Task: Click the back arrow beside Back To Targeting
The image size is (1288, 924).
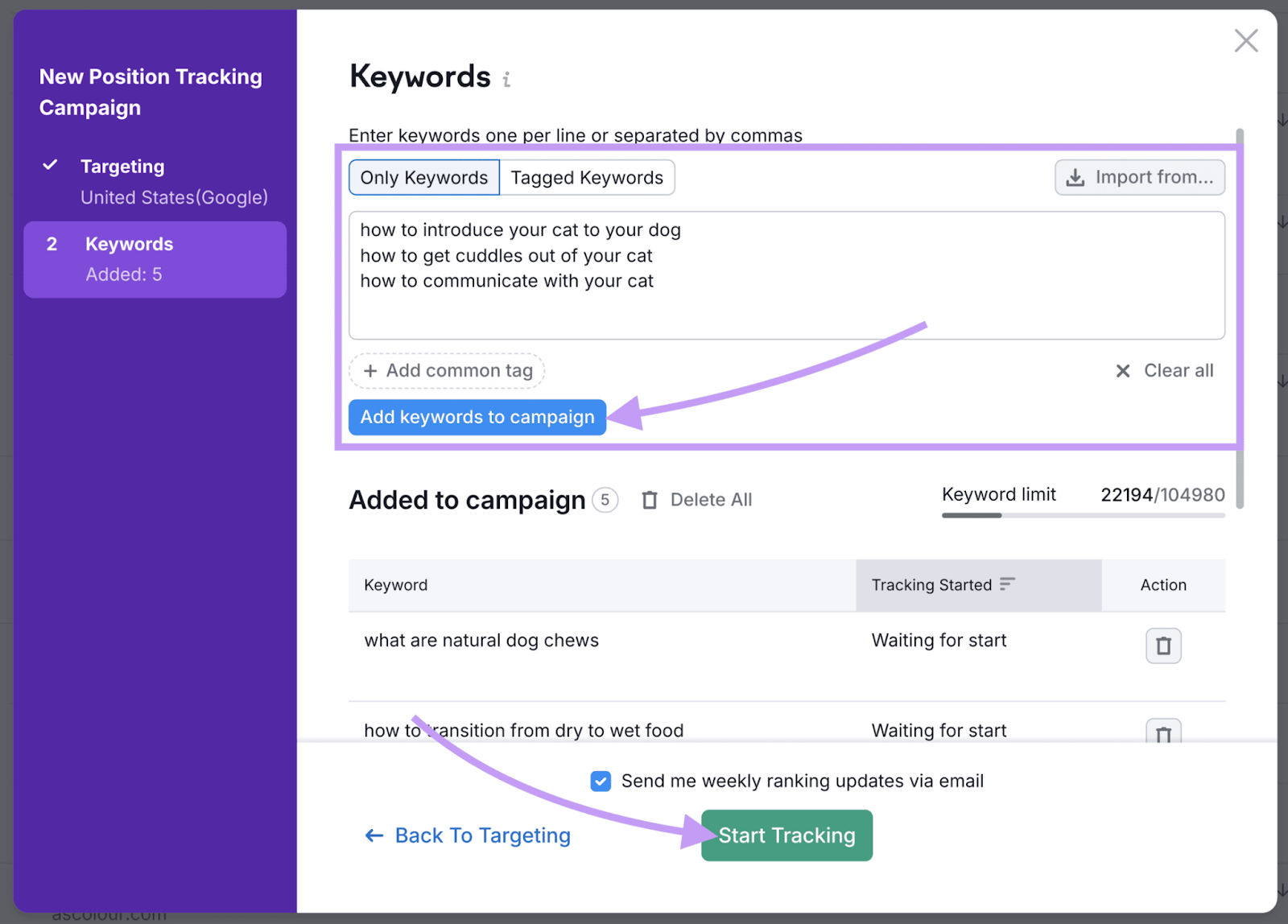Action: point(374,835)
